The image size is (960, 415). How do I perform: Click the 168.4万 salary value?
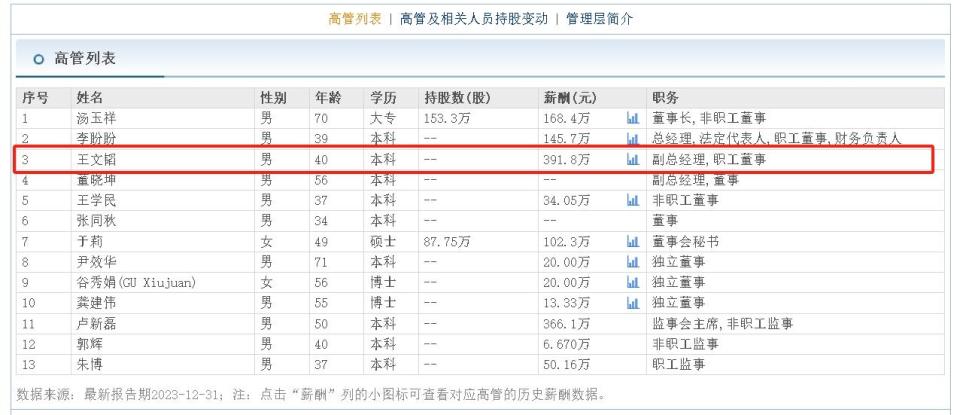[x=567, y=119]
